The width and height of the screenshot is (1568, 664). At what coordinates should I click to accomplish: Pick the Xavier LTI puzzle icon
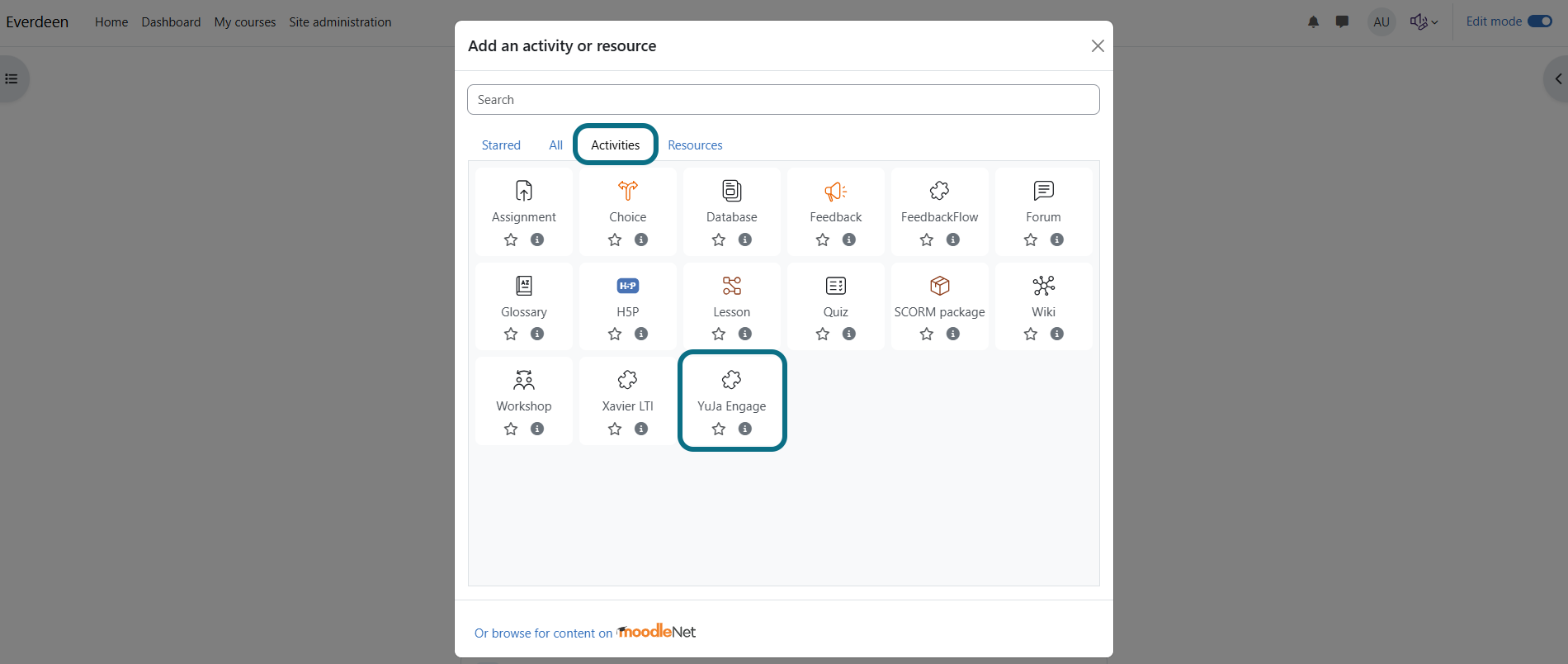(x=628, y=380)
